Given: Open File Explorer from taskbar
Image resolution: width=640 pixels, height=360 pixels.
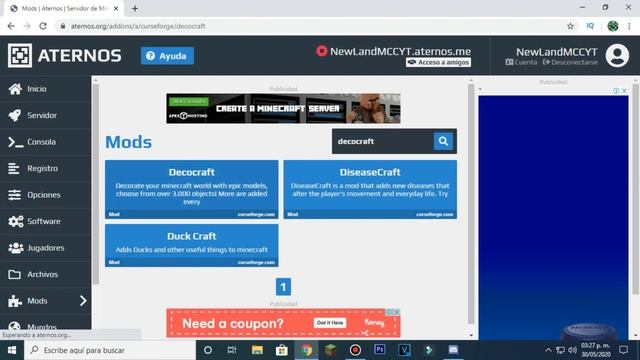Looking at the screenshot, I should click(257, 350).
